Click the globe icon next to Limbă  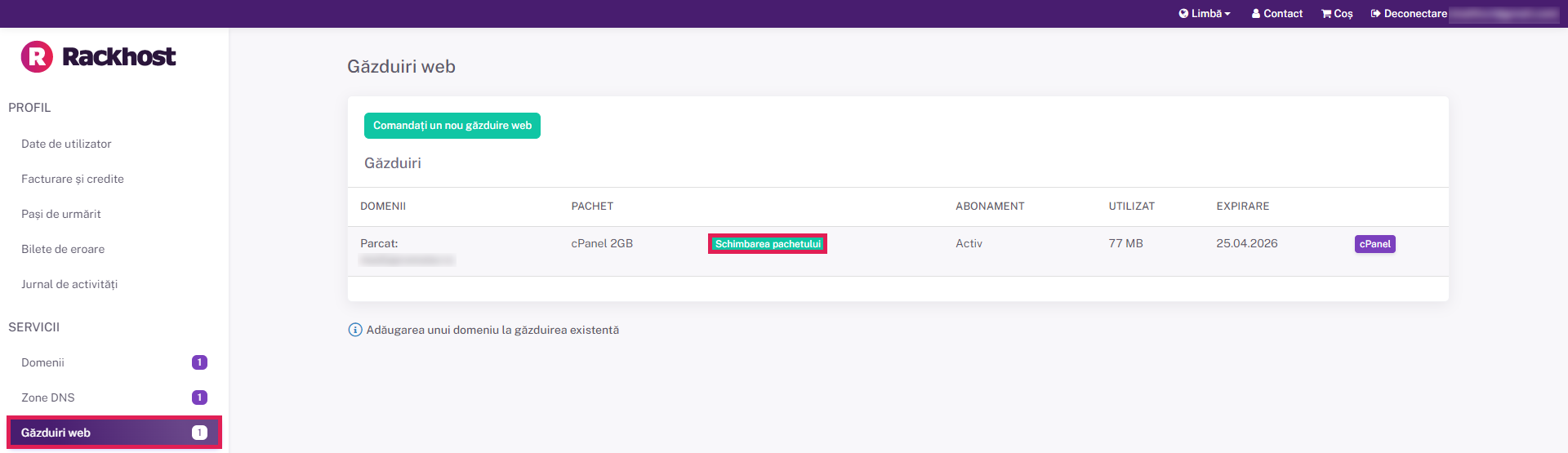(x=1183, y=13)
